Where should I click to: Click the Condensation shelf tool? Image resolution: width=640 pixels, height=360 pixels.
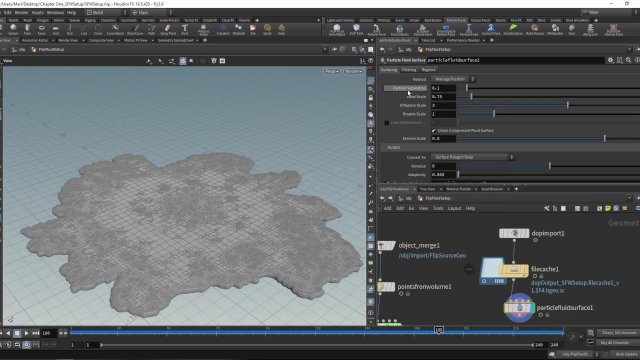[513, 29]
